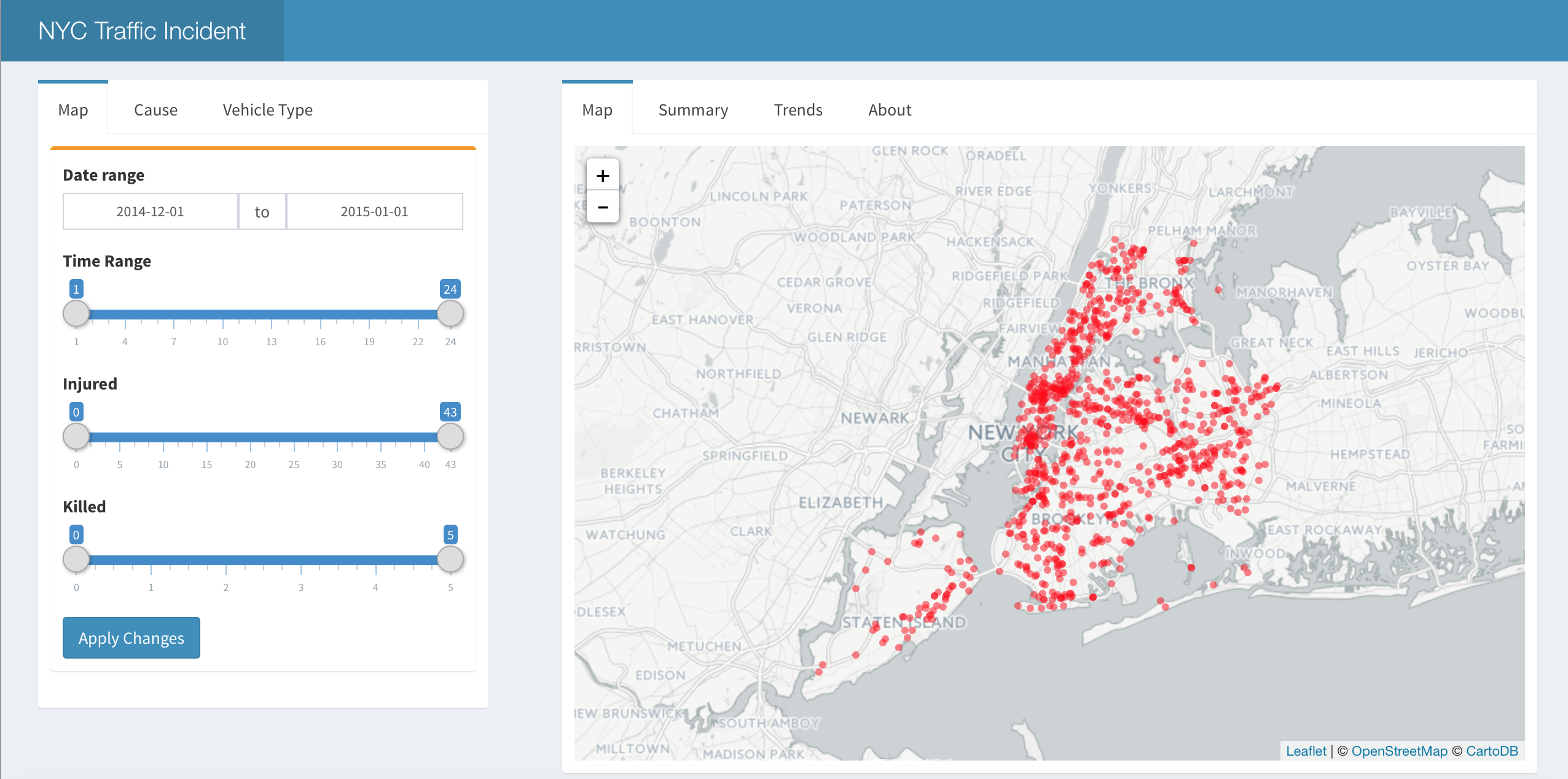Screen dimensions: 1568x779
Task: Click the Time Range lower slider handle
Action: 76,314
